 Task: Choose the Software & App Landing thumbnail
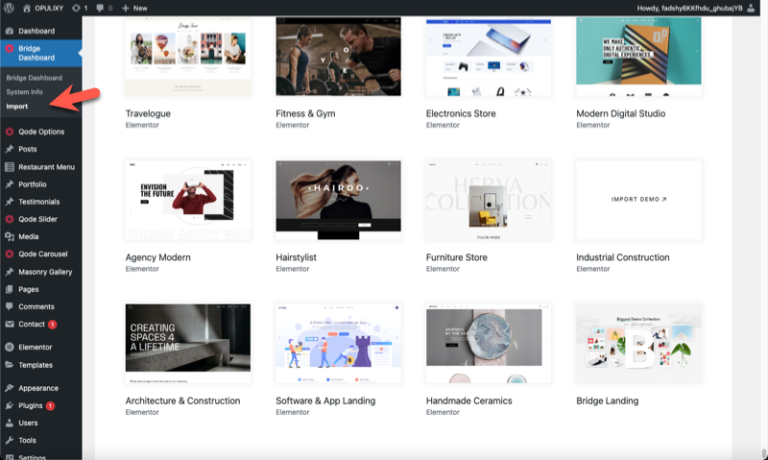click(x=338, y=343)
